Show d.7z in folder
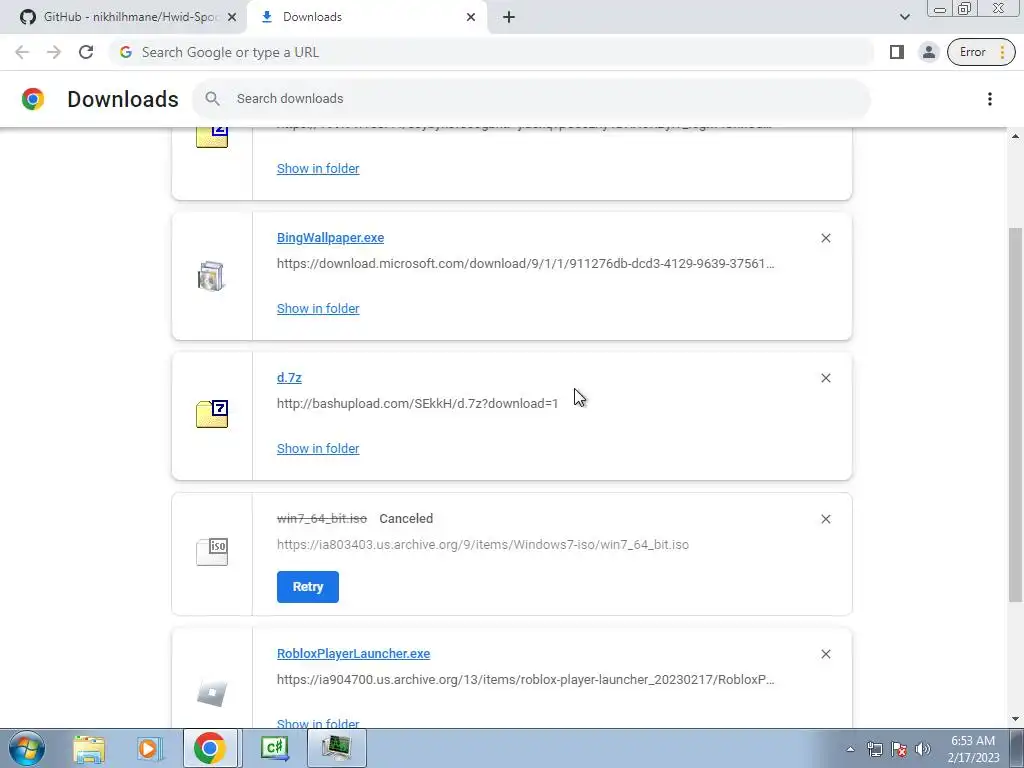1024x768 pixels. pyautogui.click(x=318, y=449)
